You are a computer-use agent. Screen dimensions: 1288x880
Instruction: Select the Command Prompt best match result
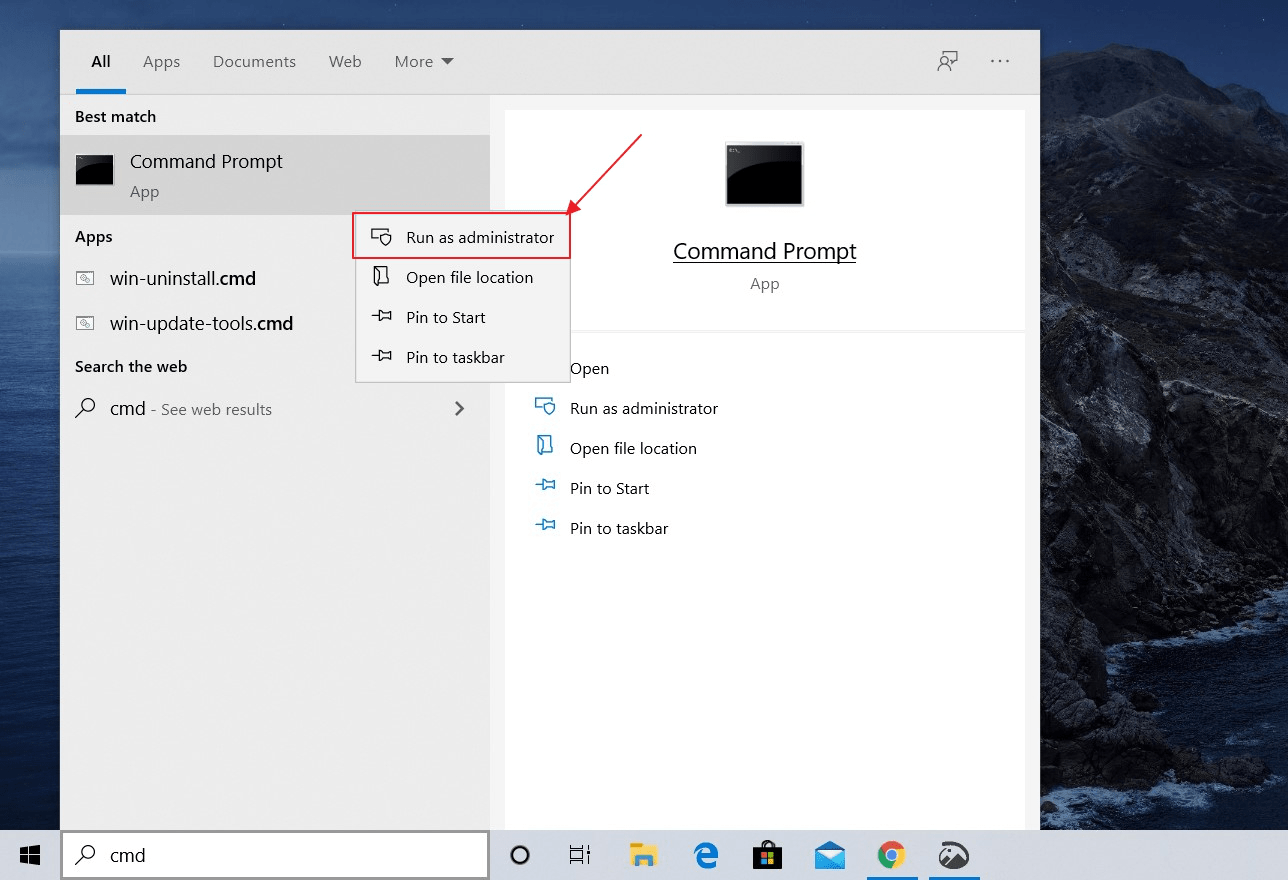[275, 175]
